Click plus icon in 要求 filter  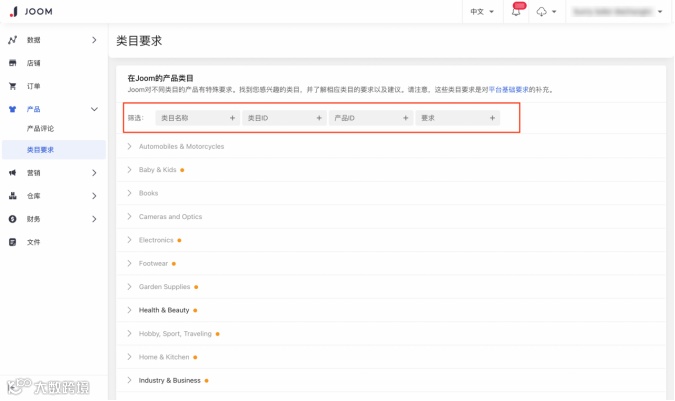coord(492,118)
